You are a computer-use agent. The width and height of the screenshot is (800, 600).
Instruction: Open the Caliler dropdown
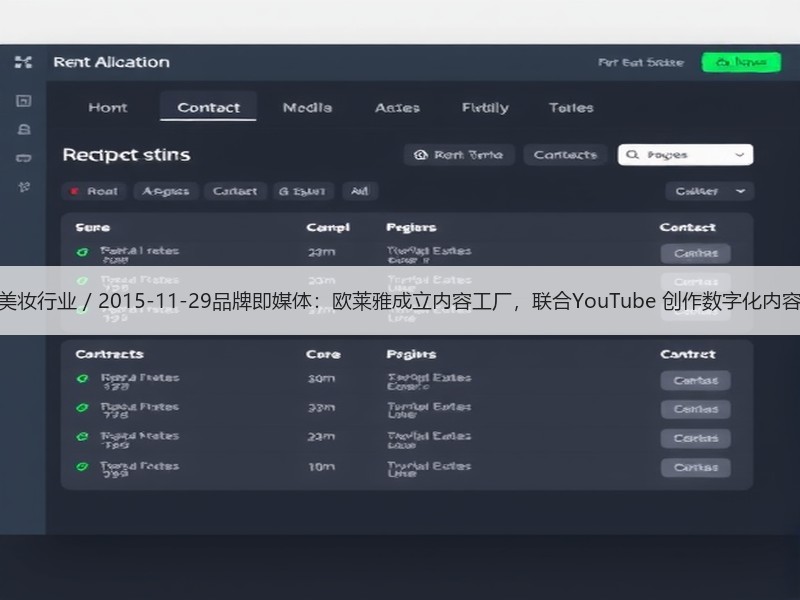pyautogui.click(x=709, y=191)
